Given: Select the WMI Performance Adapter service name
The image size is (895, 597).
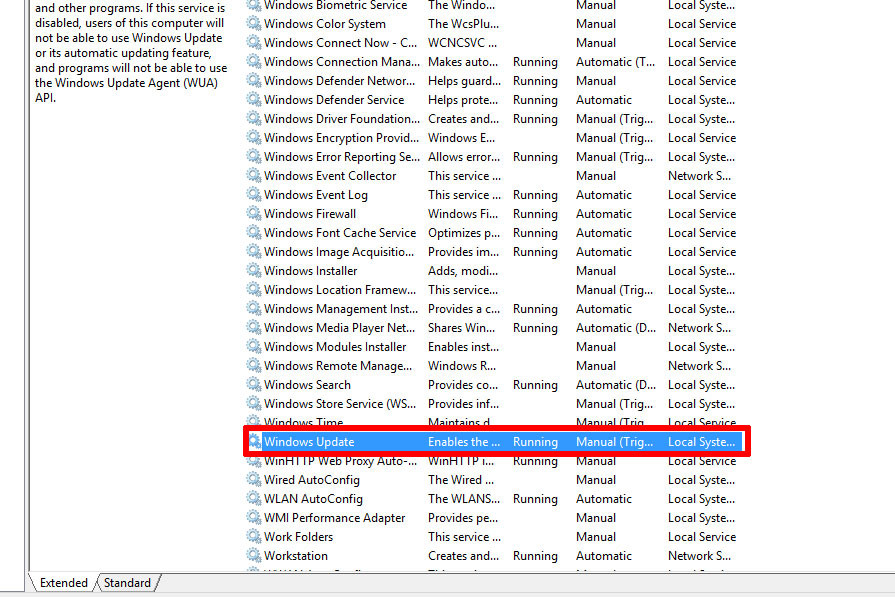Looking at the screenshot, I should (334, 518).
